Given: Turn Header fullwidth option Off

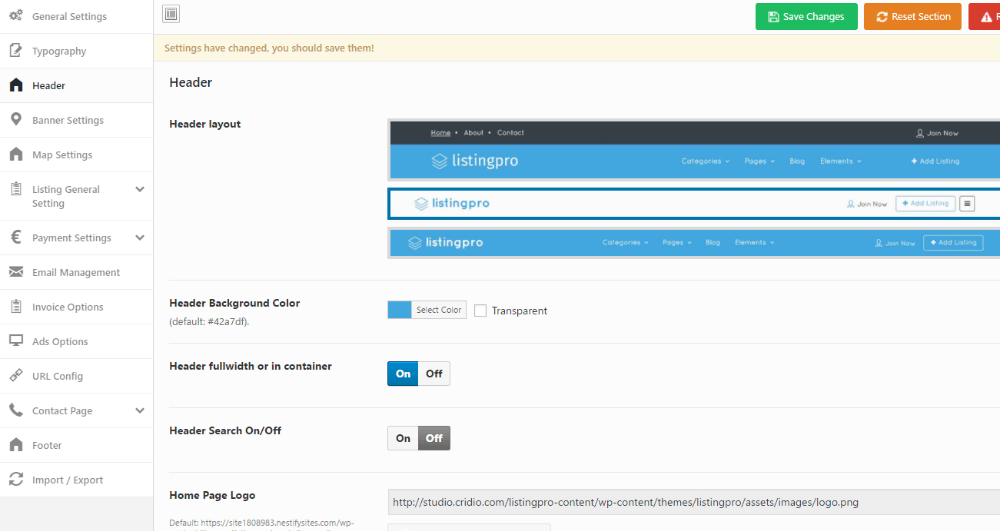Looking at the screenshot, I should (434, 374).
